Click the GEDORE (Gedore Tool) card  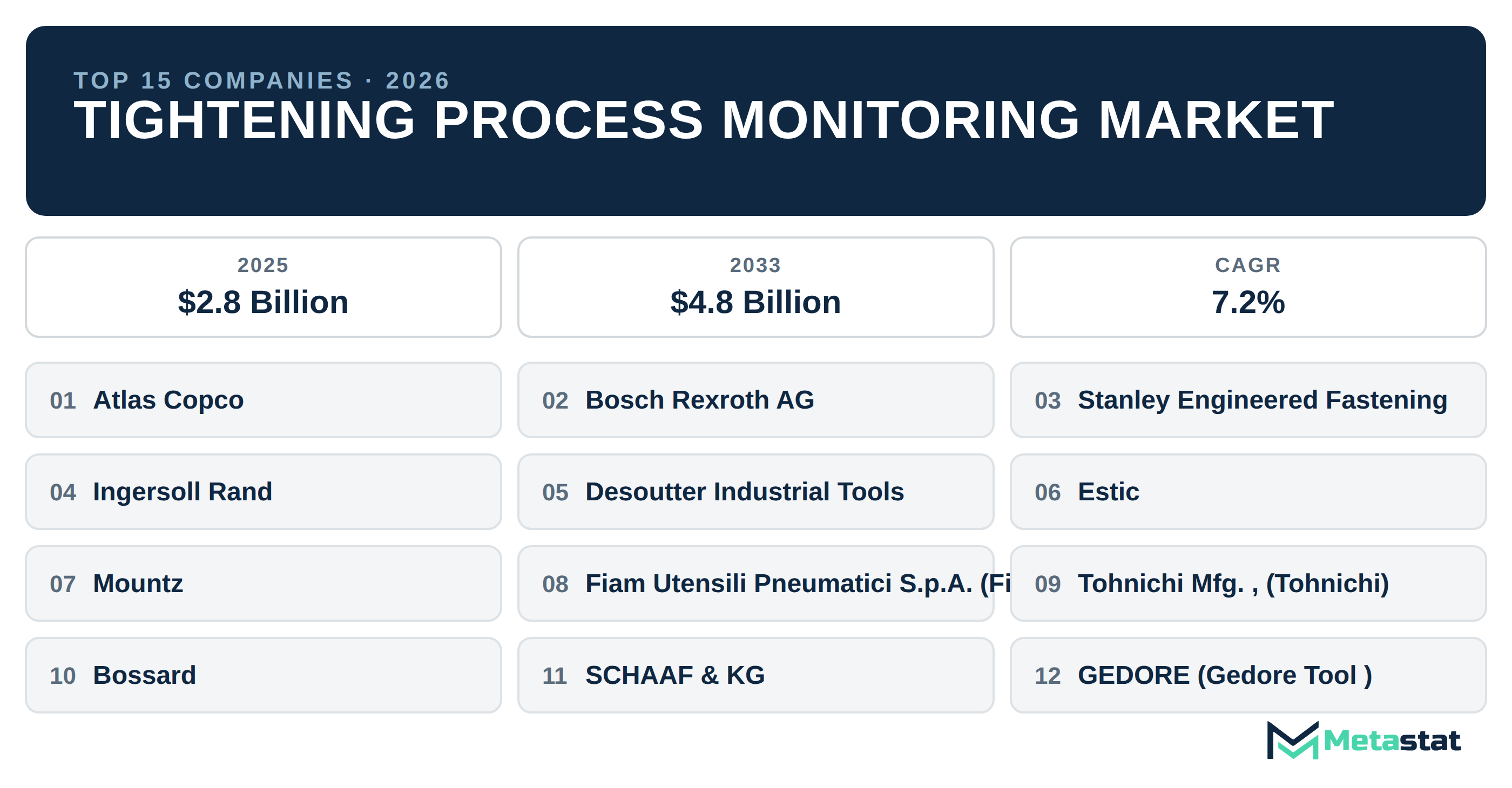[x=1248, y=675]
